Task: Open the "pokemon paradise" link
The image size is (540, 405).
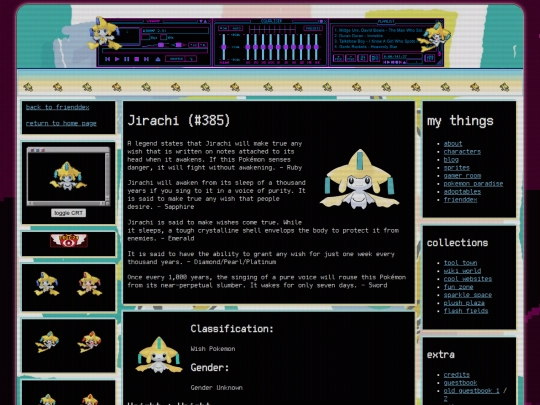Action: [473, 184]
